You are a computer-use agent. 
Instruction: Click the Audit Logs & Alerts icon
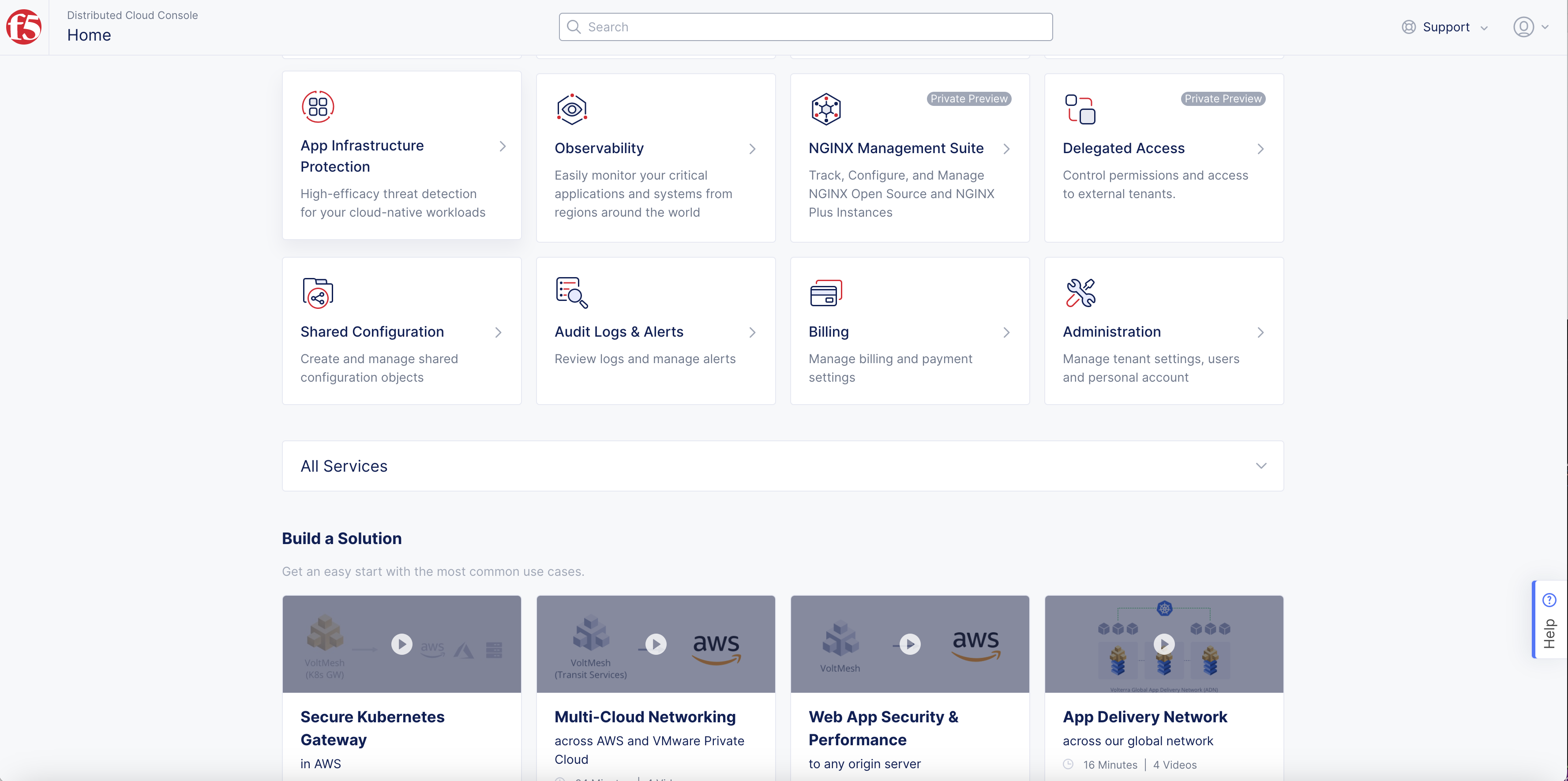click(x=571, y=293)
